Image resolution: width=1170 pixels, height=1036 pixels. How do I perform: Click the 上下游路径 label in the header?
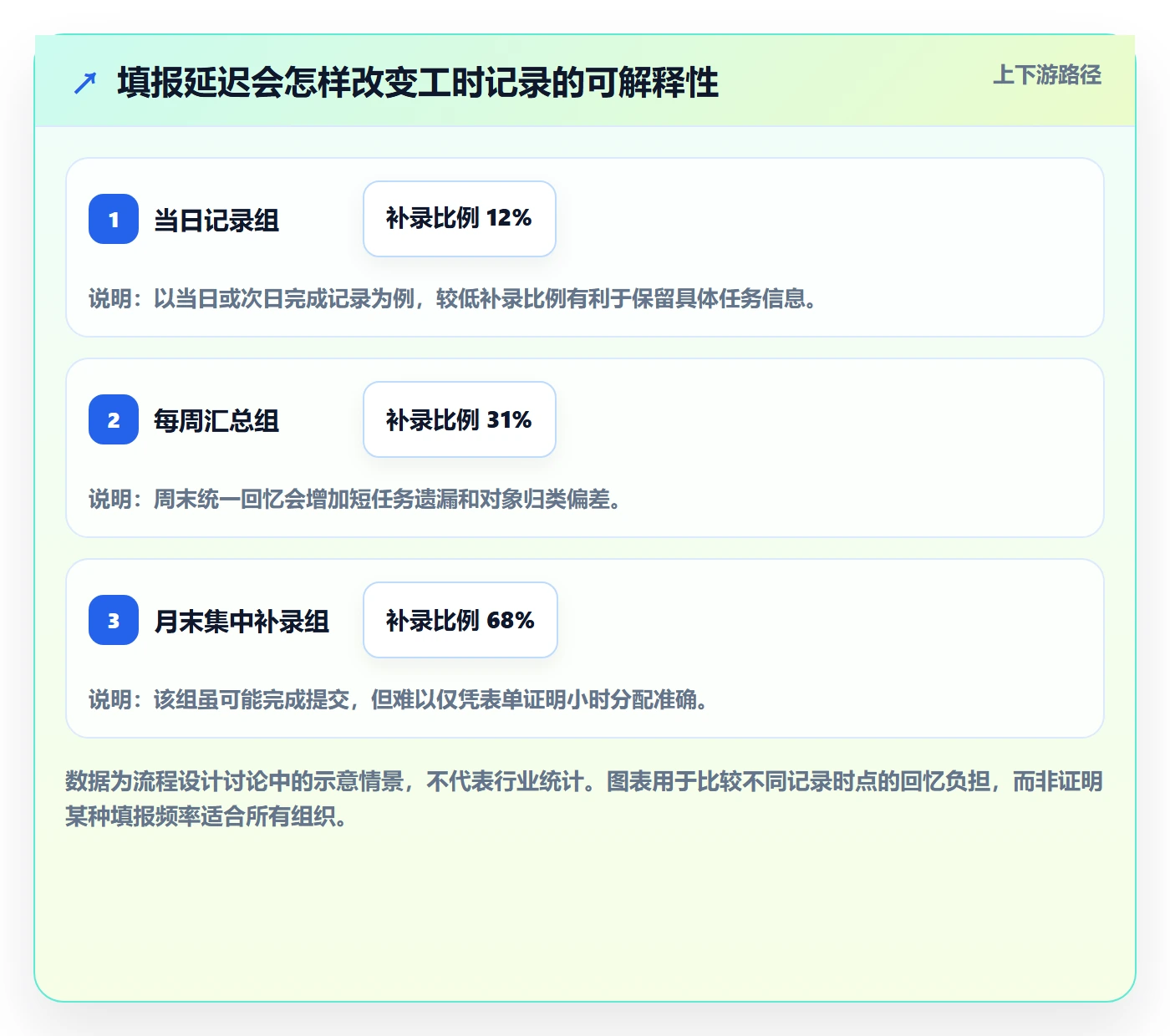(1047, 75)
